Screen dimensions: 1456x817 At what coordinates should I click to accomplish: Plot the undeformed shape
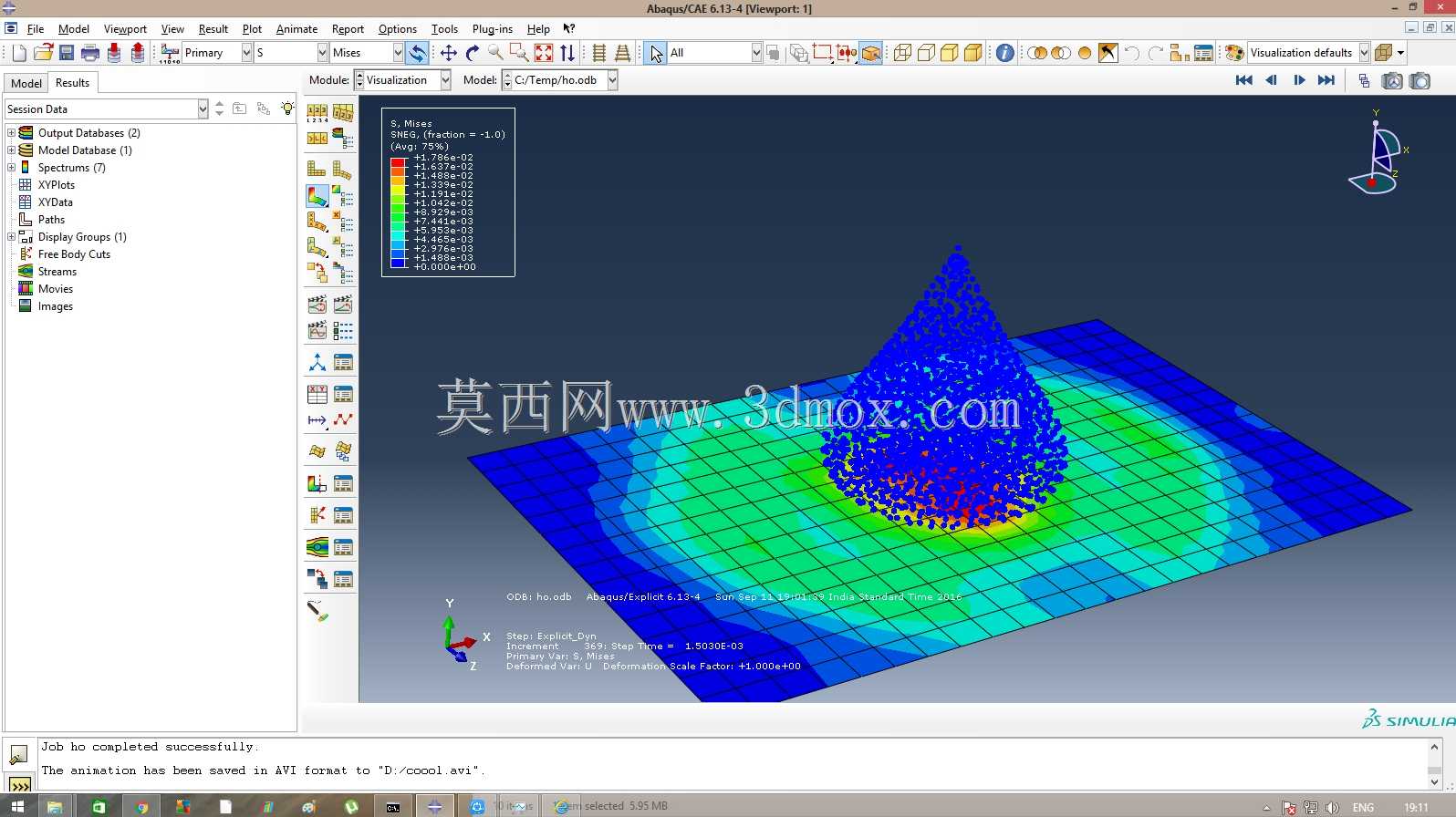(x=317, y=169)
